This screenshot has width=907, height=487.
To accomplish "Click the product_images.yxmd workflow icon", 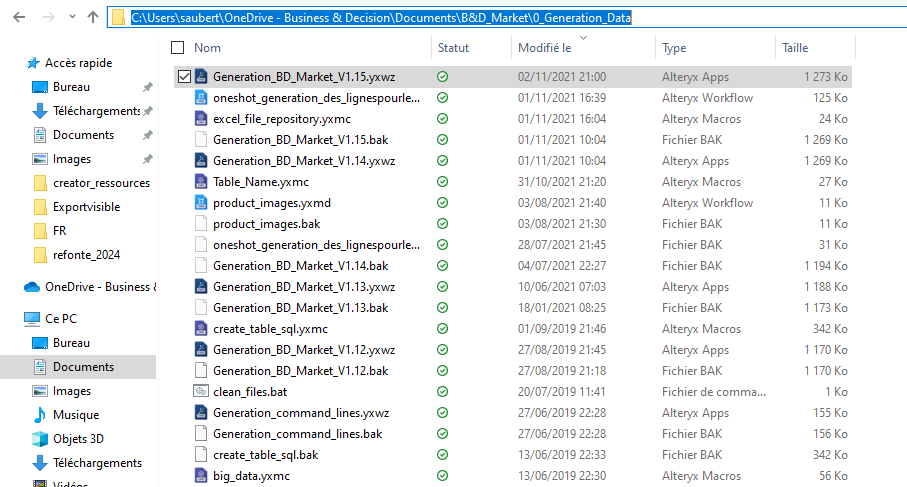I will pos(201,202).
